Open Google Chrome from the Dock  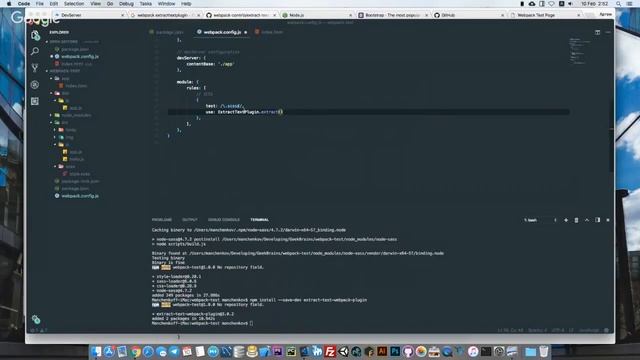(x=136, y=351)
